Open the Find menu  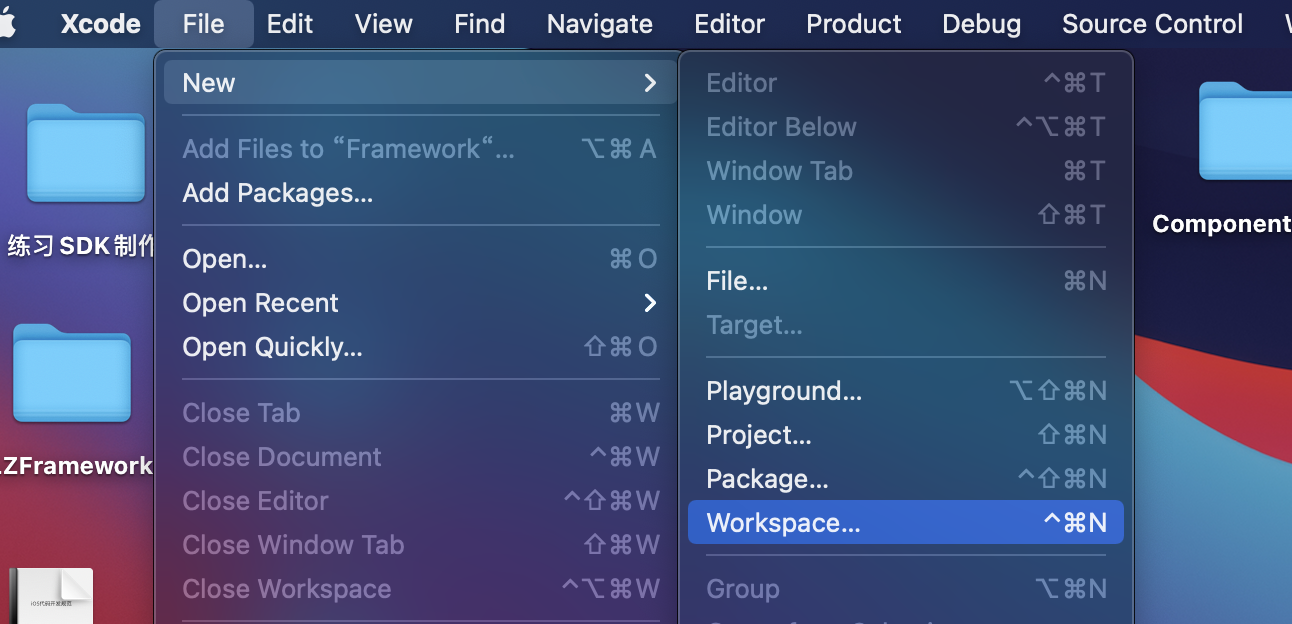(x=480, y=23)
